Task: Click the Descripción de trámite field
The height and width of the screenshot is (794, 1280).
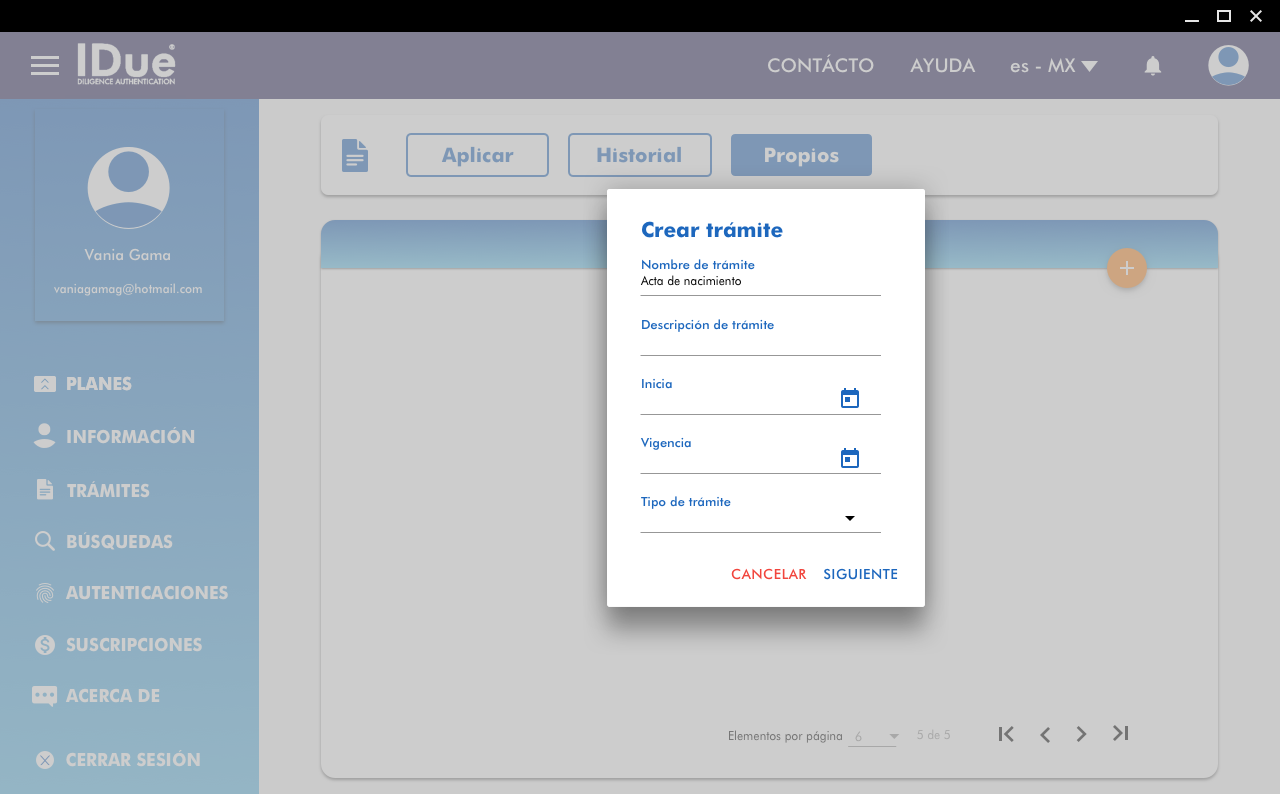Action: pos(760,343)
